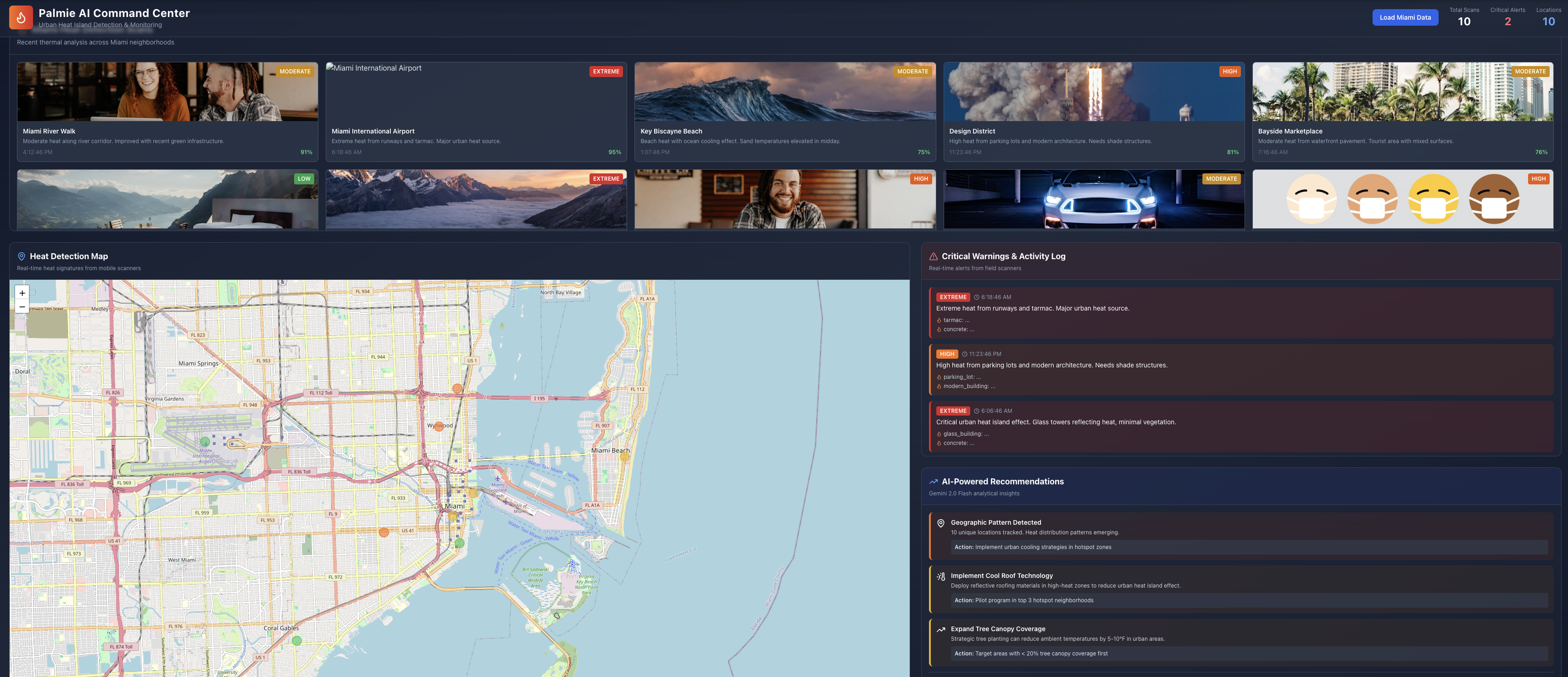Open the Bayside Marketplace palm tree thumbnail
The width and height of the screenshot is (1568, 677).
(1402, 91)
